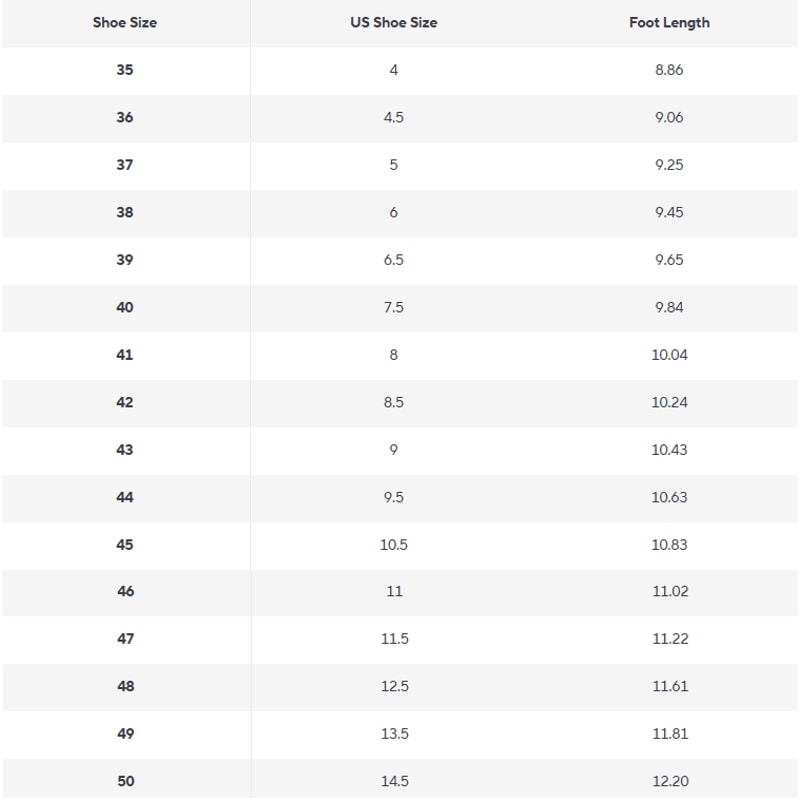Select shoe size 40 row label
The image size is (800, 800).
125,307
